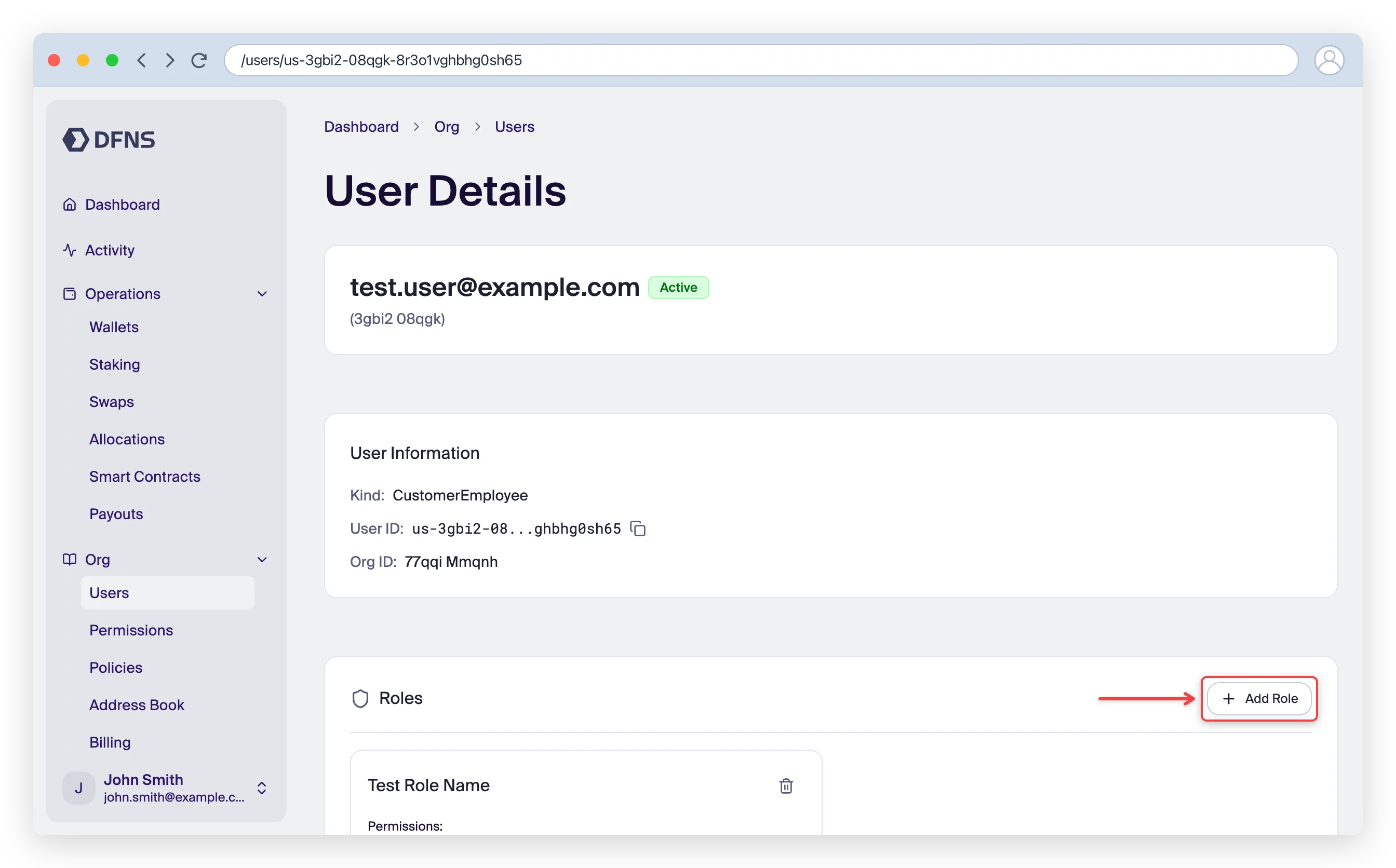Collapse the Operations section chevron

click(x=262, y=294)
